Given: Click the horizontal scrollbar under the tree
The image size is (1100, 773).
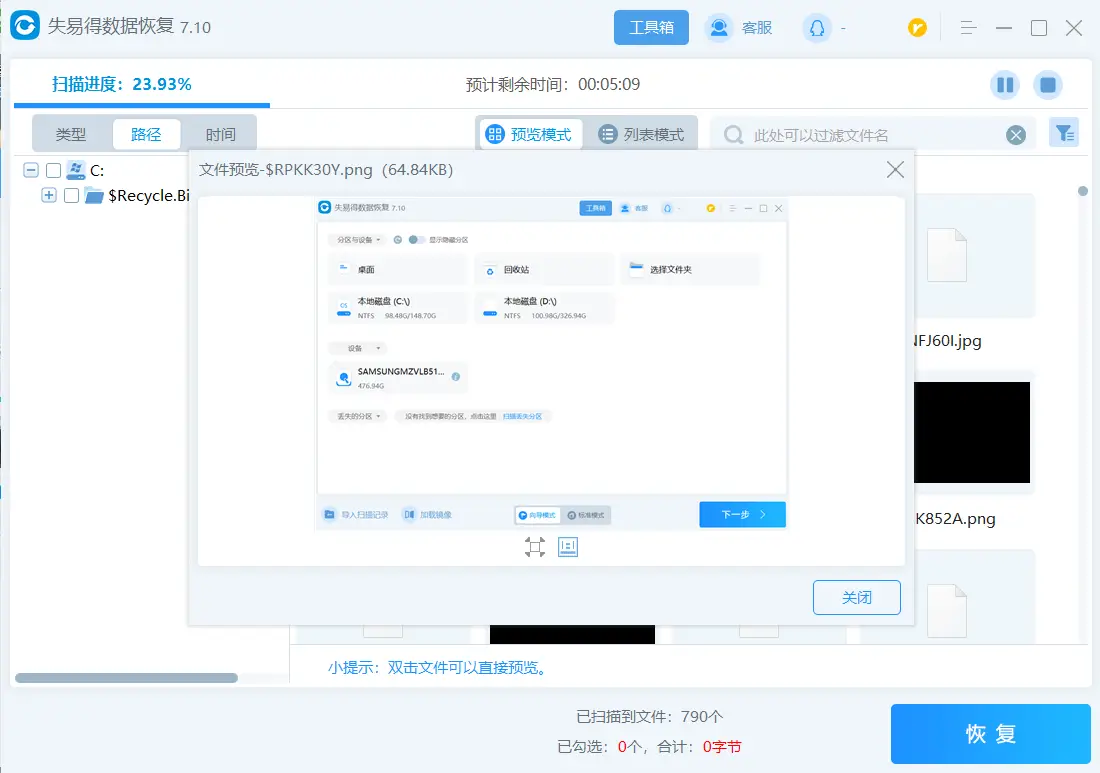Looking at the screenshot, I should [126, 678].
